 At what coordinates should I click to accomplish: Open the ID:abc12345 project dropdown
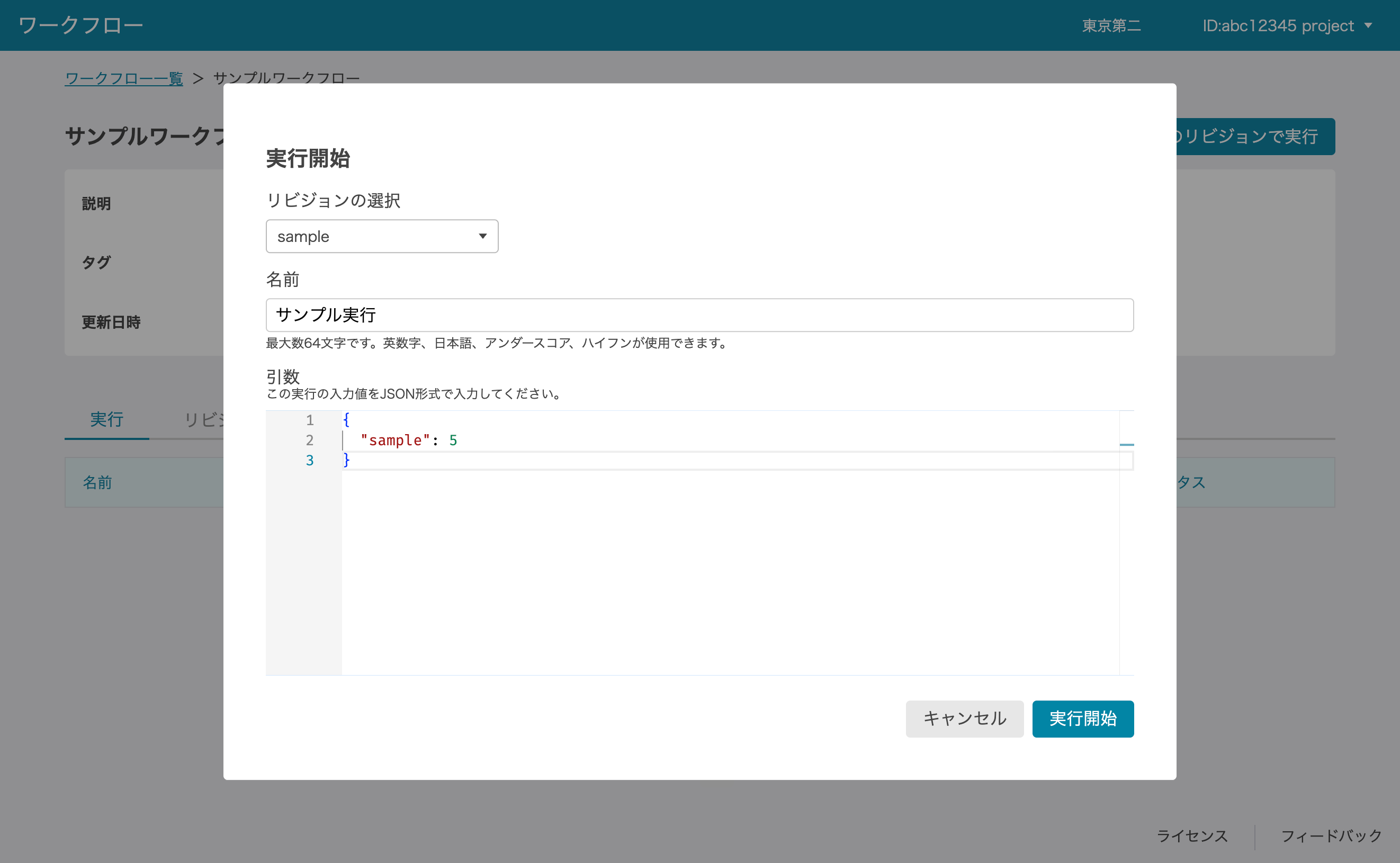point(1287,26)
